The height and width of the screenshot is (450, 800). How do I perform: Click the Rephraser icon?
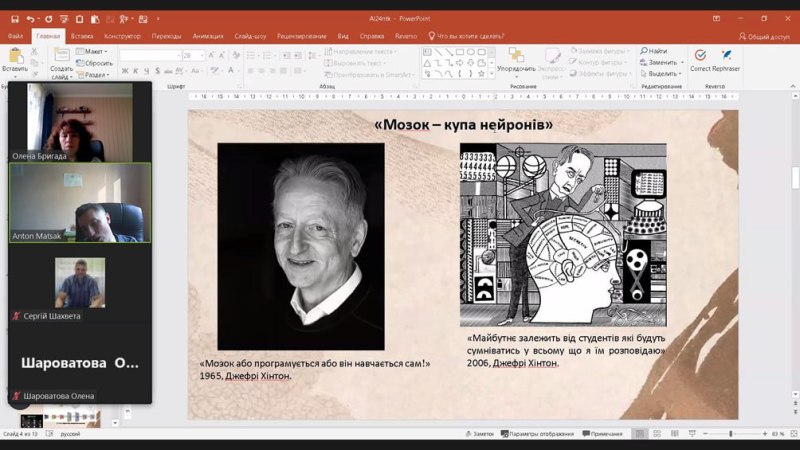point(727,55)
